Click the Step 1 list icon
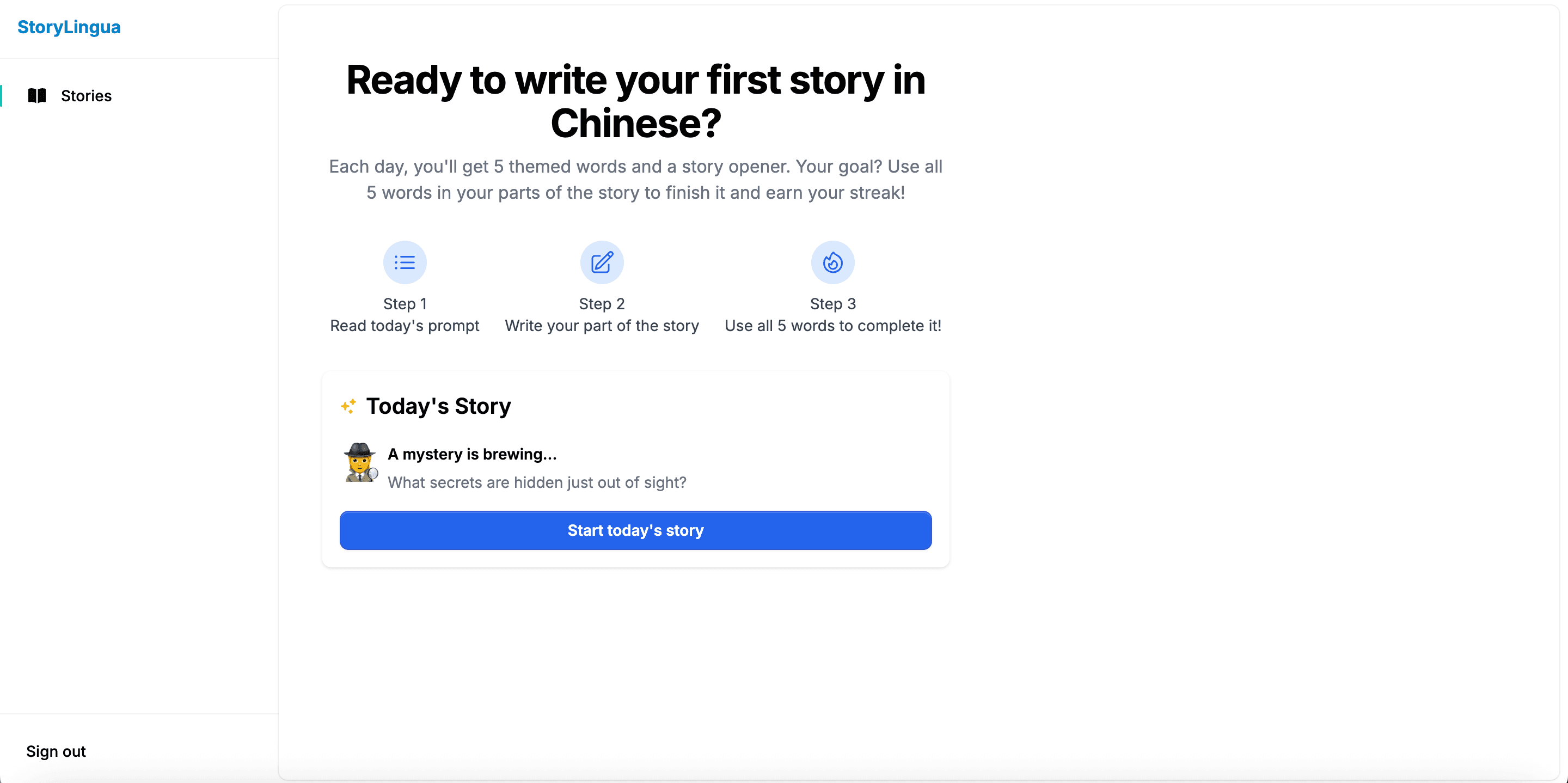 click(x=405, y=262)
